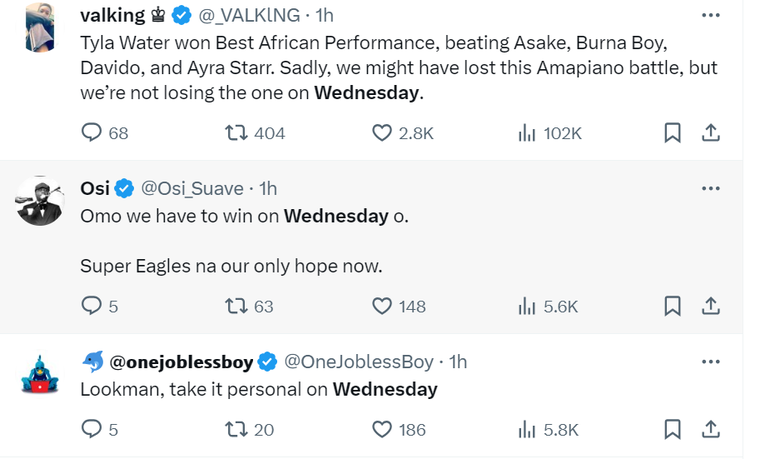Image resolution: width=770 pixels, height=459 pixels.
Task: Share valking's tweet
Action: coord(710,133)
